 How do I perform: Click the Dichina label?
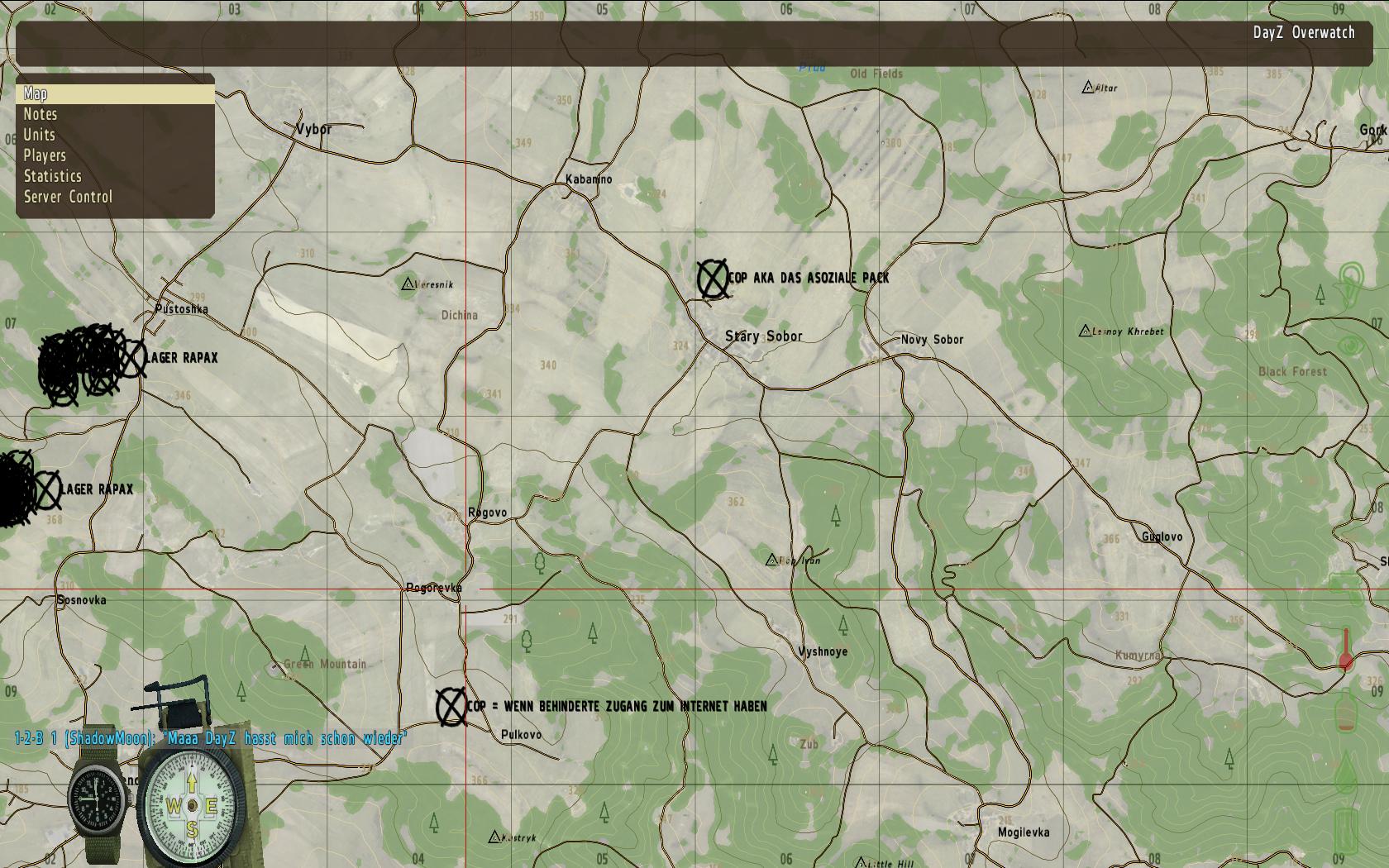pos(460,315)
